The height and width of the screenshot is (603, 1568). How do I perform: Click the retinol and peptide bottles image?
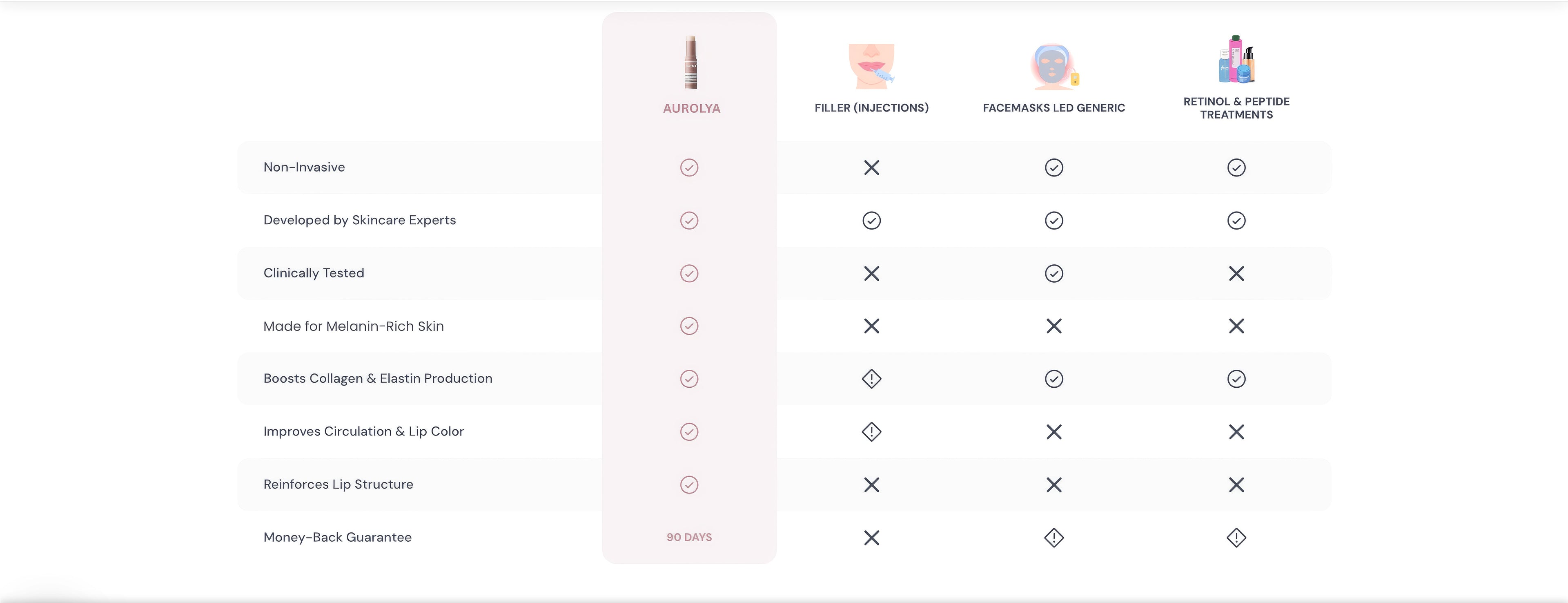(1236, 59)
